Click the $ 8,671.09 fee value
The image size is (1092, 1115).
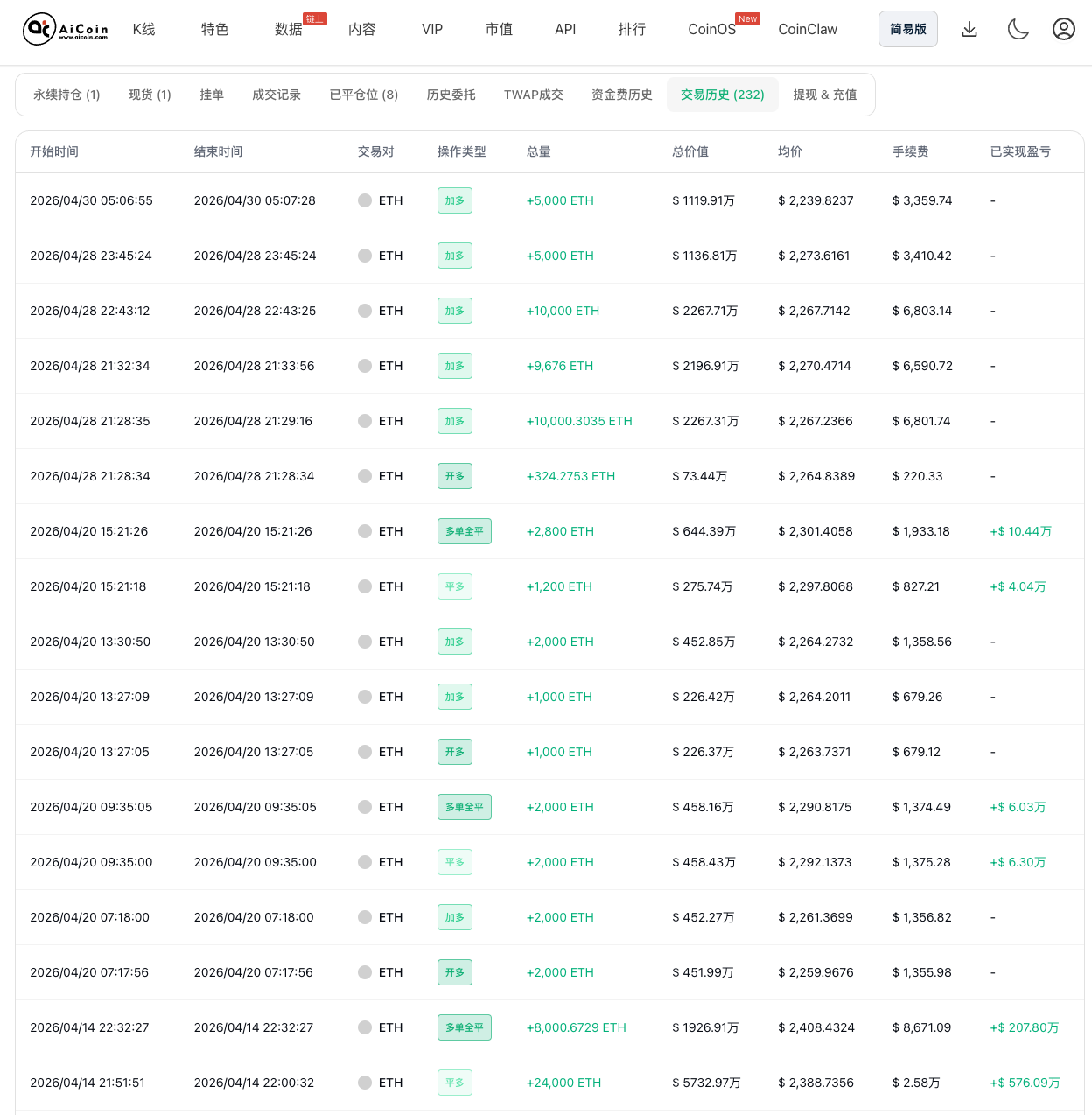point(921,1027)
